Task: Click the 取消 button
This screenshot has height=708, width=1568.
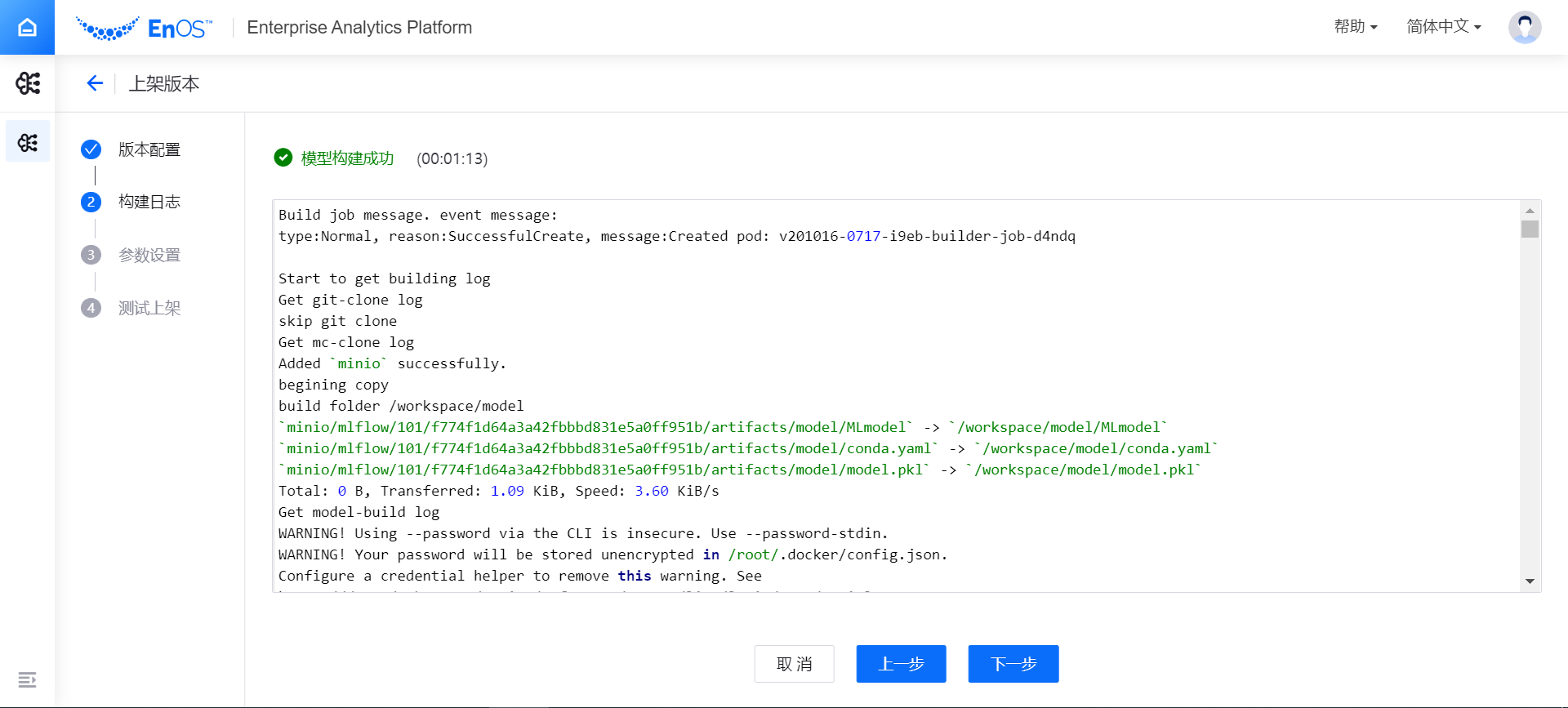Action: click(x=795, y=664)
